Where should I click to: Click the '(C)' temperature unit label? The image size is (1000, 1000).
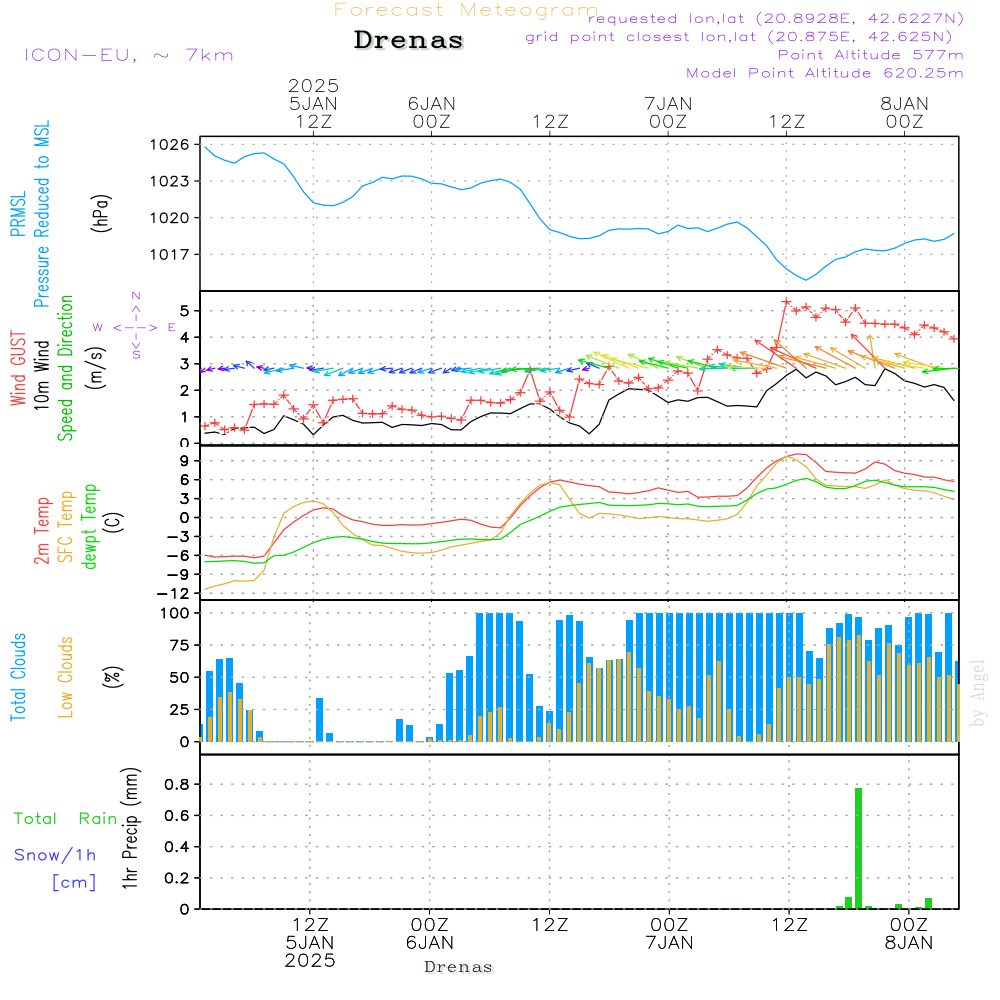(113, 523)
